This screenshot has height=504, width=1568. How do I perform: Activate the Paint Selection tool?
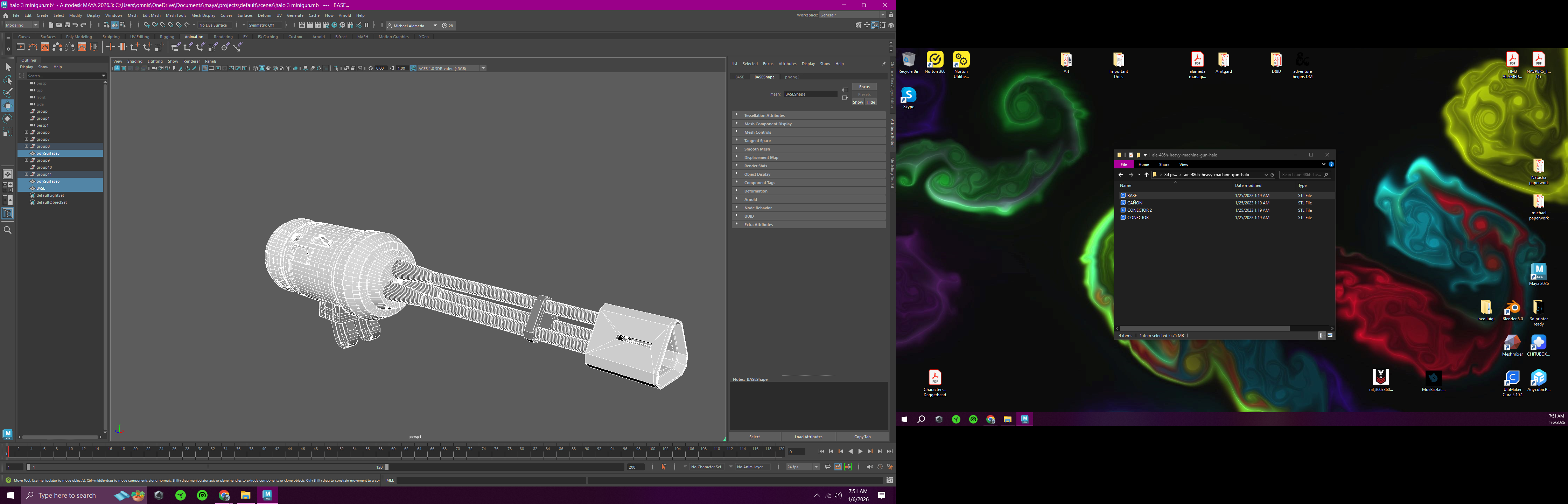8,92
